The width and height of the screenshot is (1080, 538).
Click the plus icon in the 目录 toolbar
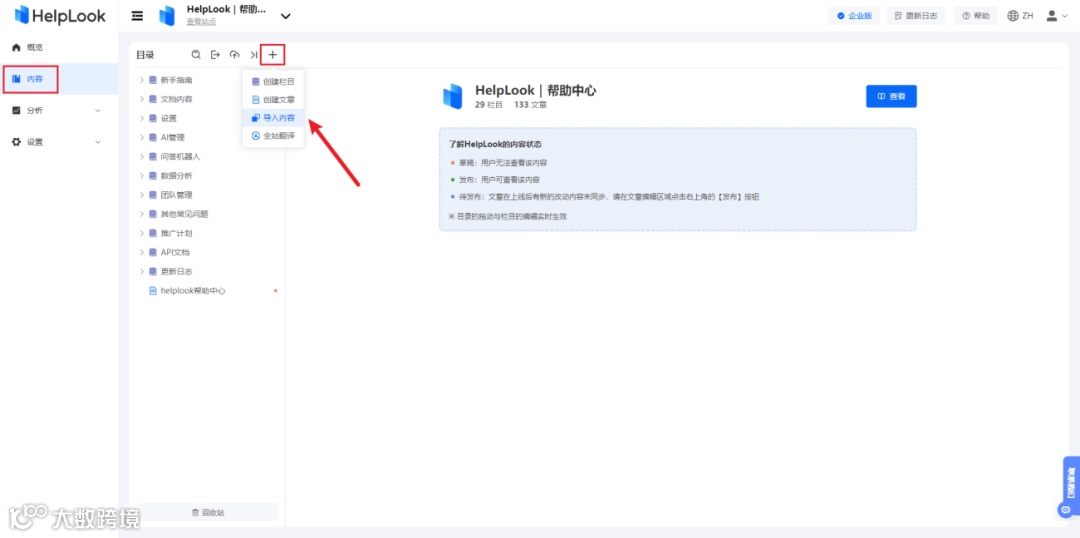pyautogui.click(x=273, y=54)
